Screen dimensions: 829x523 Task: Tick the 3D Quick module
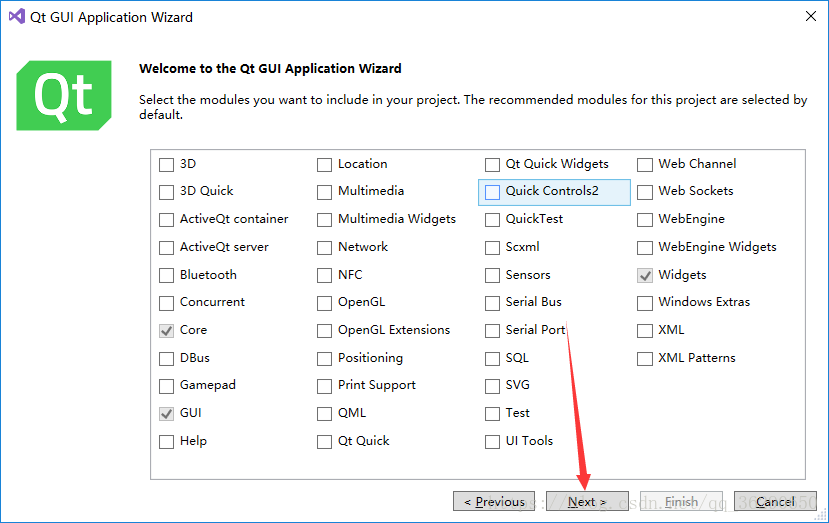167,192
